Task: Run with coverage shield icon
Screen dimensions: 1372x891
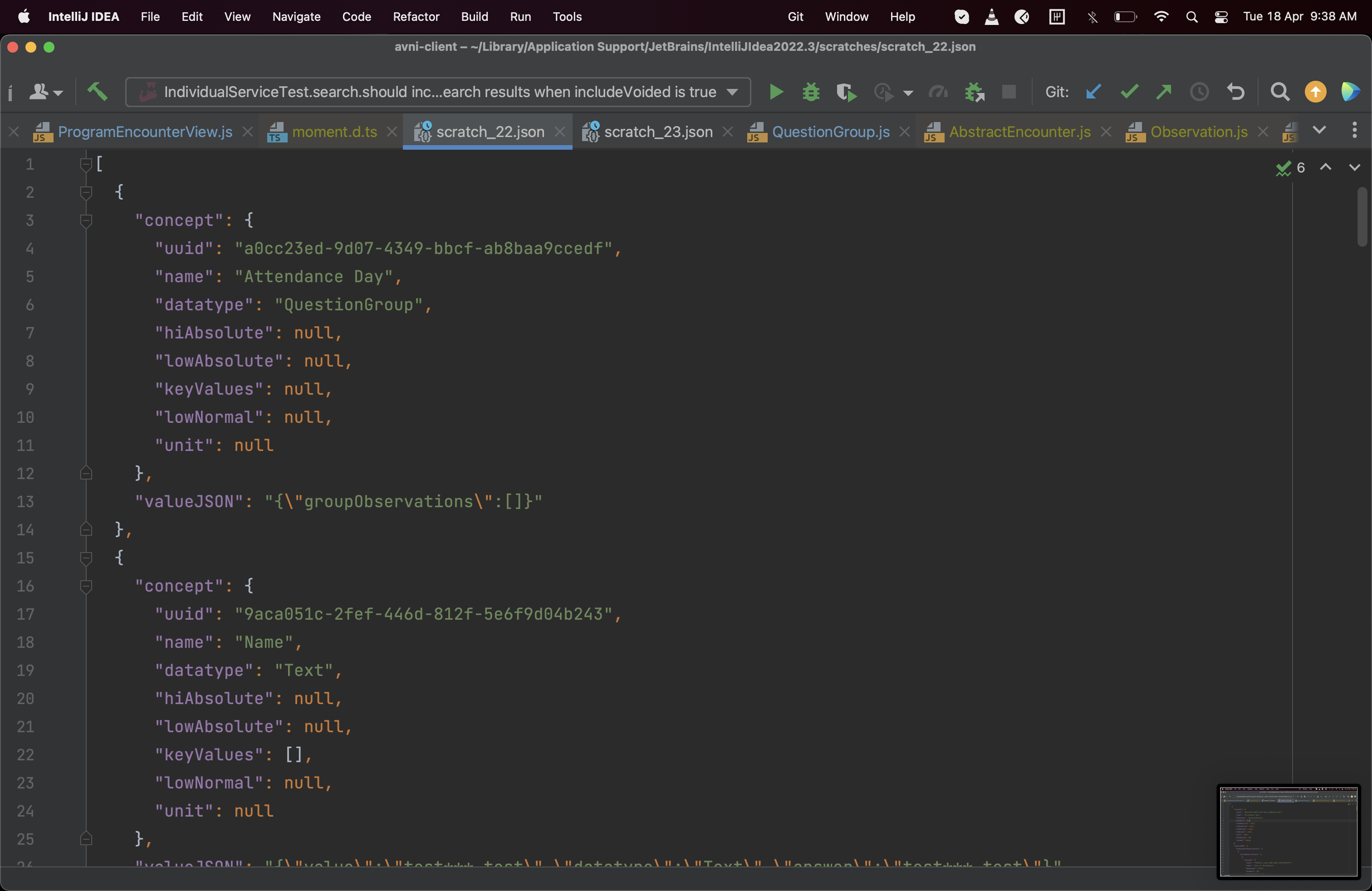Action: [846, 92]
